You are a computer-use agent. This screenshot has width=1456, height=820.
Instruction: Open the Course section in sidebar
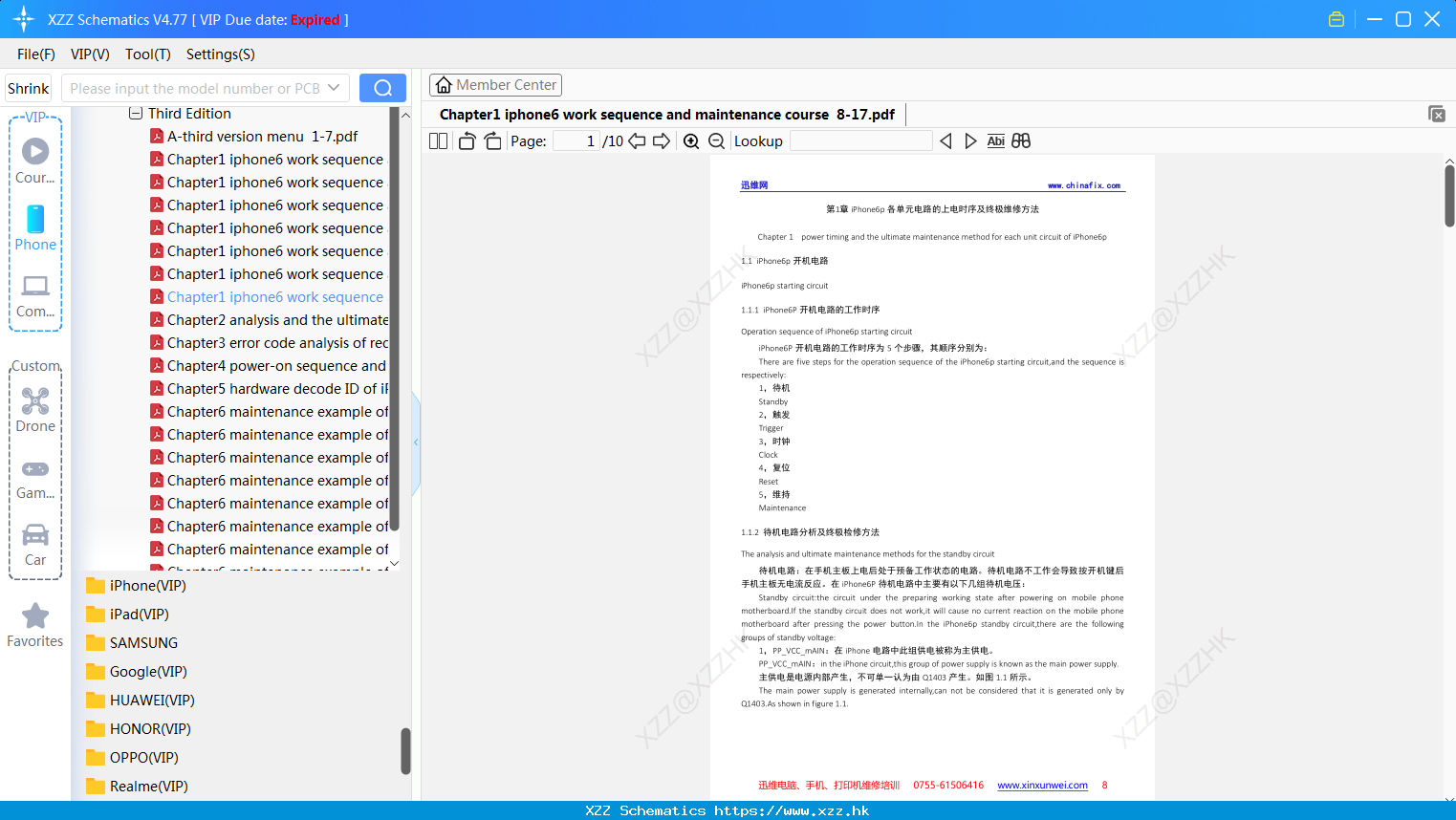click(x=35, y=161)
